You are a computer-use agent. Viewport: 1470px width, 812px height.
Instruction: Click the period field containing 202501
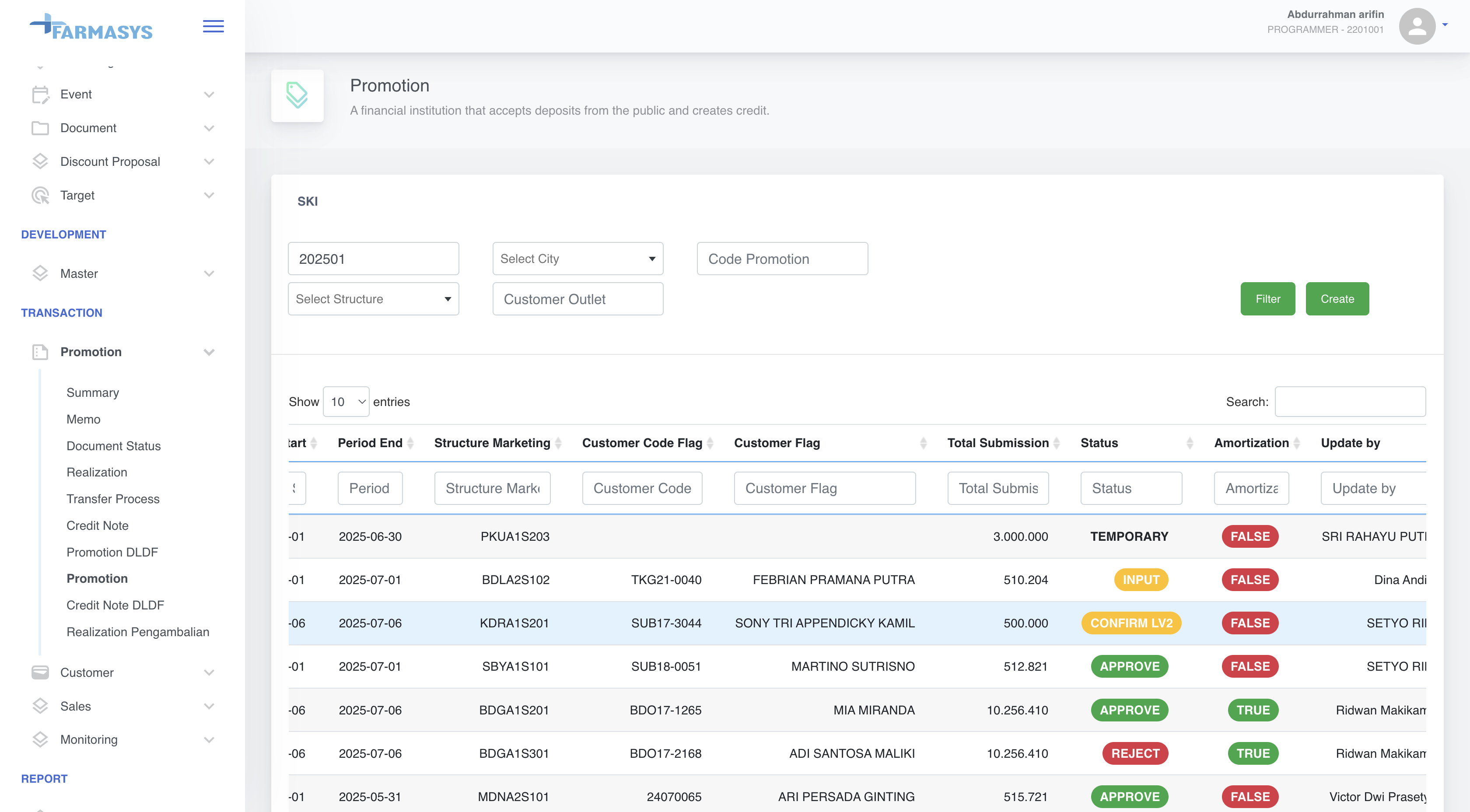pyautogui.click(x=373, y=259)
